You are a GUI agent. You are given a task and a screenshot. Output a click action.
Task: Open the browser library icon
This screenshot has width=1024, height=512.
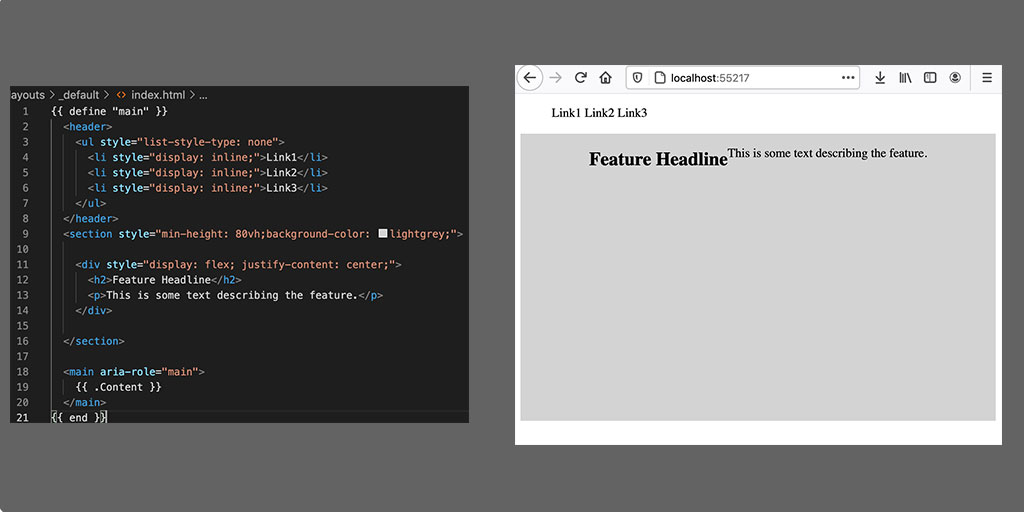[x=905, y=78]
